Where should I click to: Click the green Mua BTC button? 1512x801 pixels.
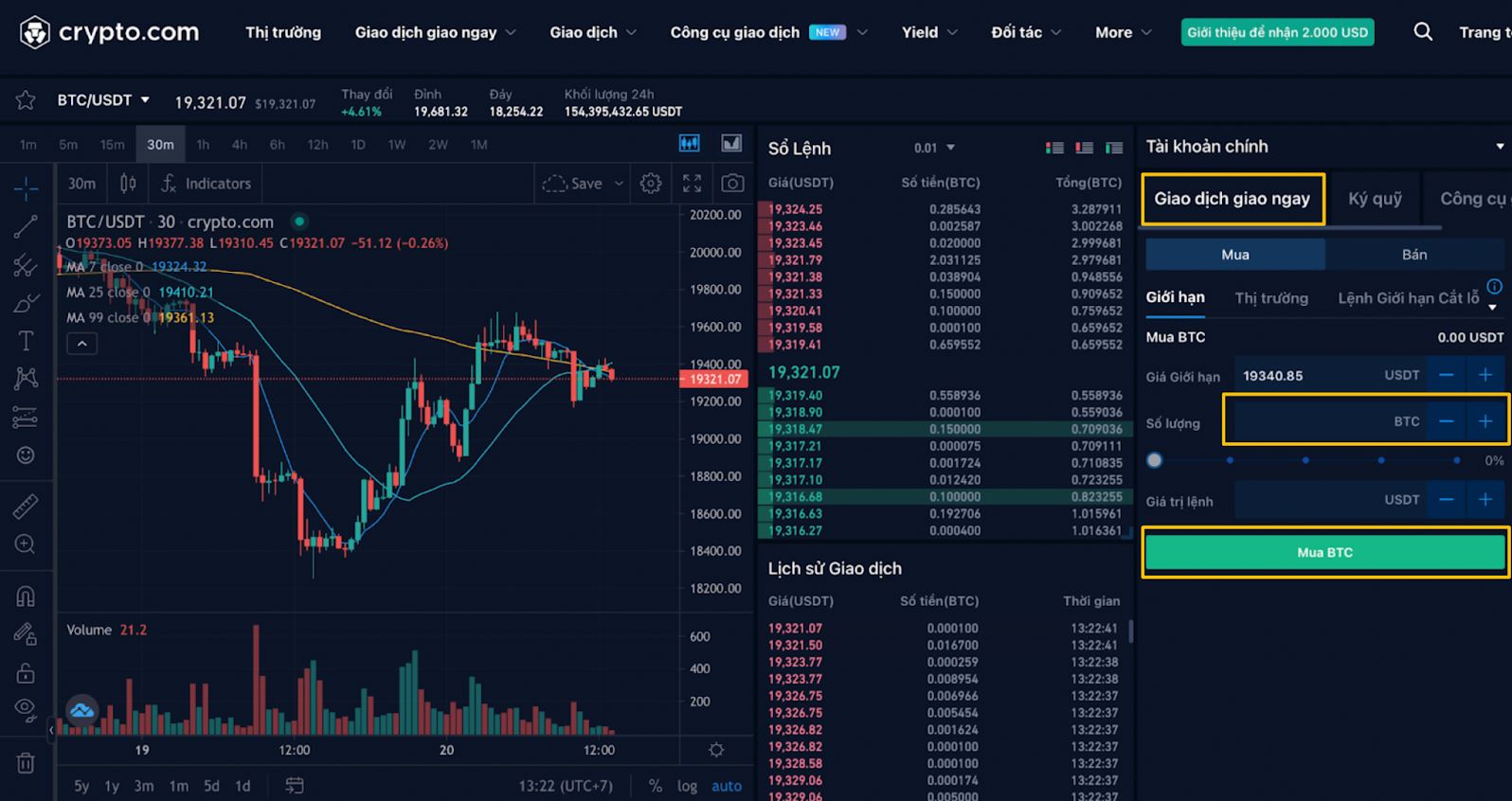click(x=1324, y=552)
